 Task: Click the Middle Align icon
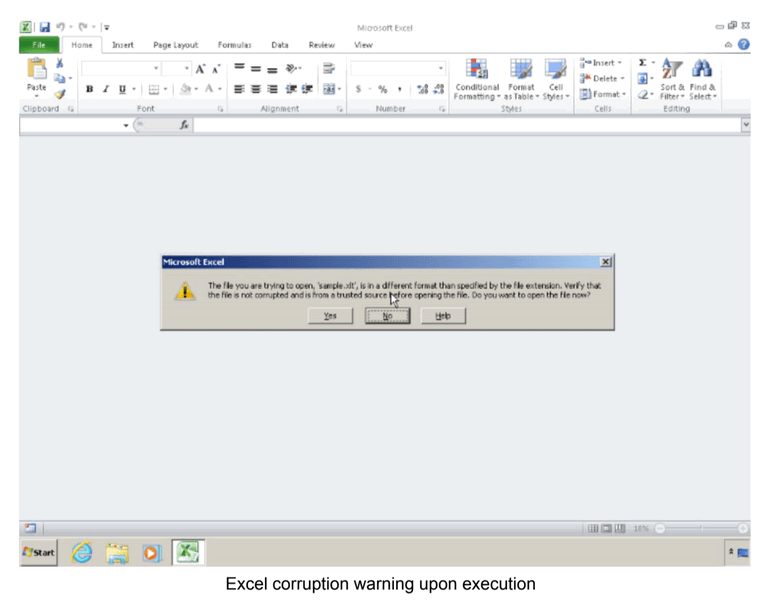point(256,68)
